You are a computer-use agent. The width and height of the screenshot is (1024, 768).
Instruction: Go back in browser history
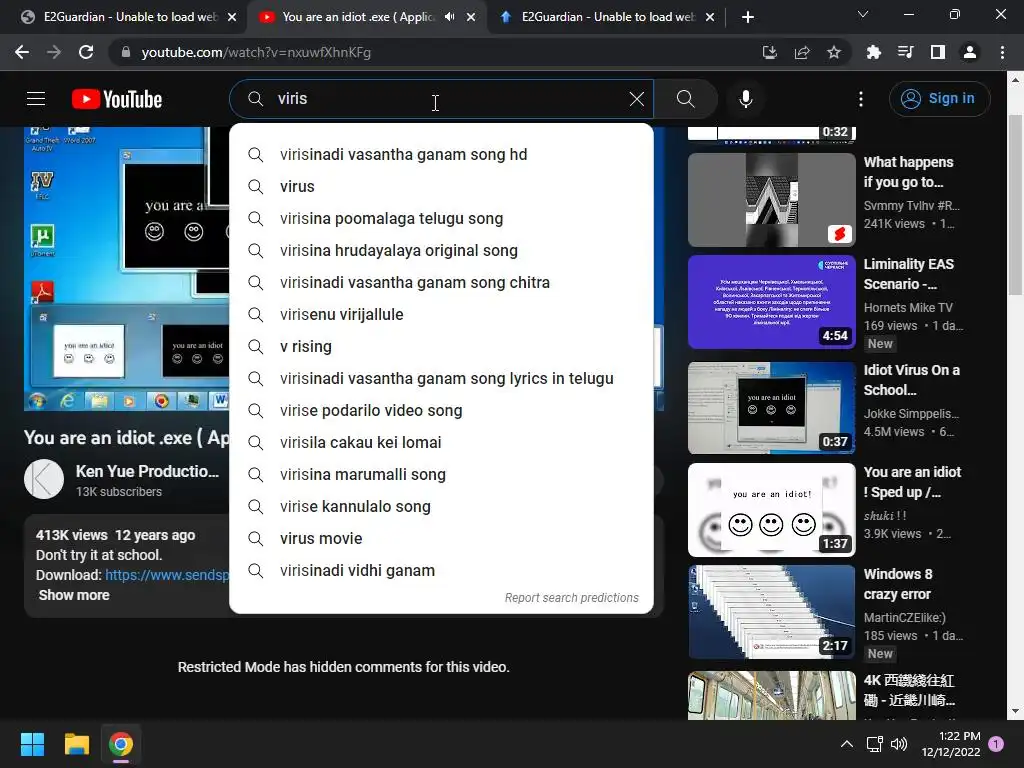[x=22, y=52]
